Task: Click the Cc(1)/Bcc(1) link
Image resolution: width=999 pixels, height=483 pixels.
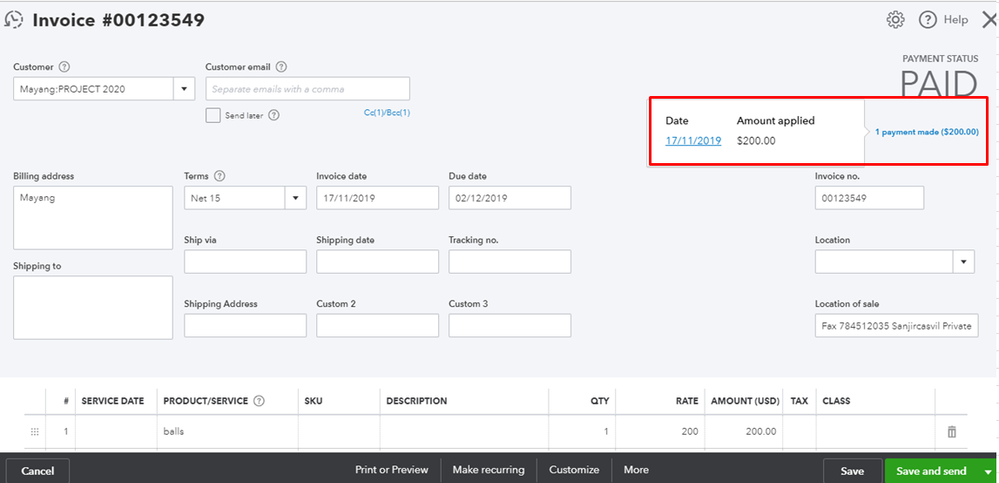Action: (387, 112)
